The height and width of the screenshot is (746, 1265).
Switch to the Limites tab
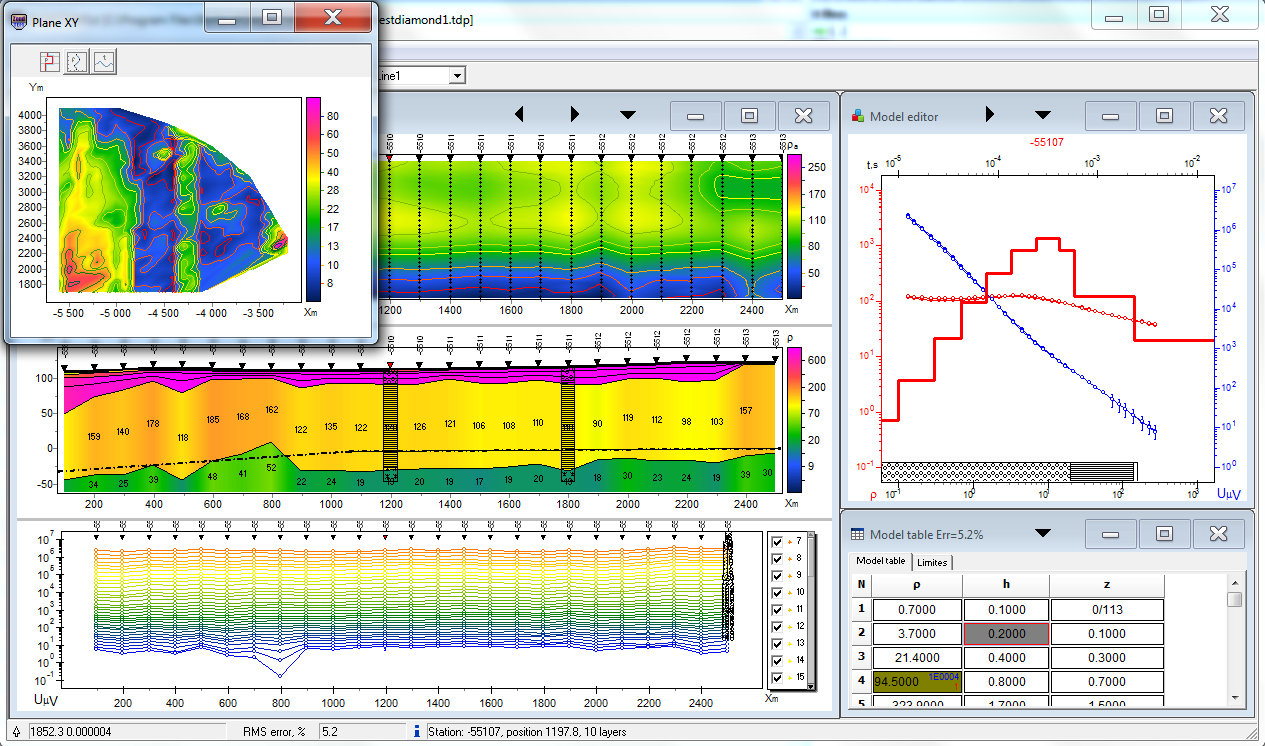931,562
